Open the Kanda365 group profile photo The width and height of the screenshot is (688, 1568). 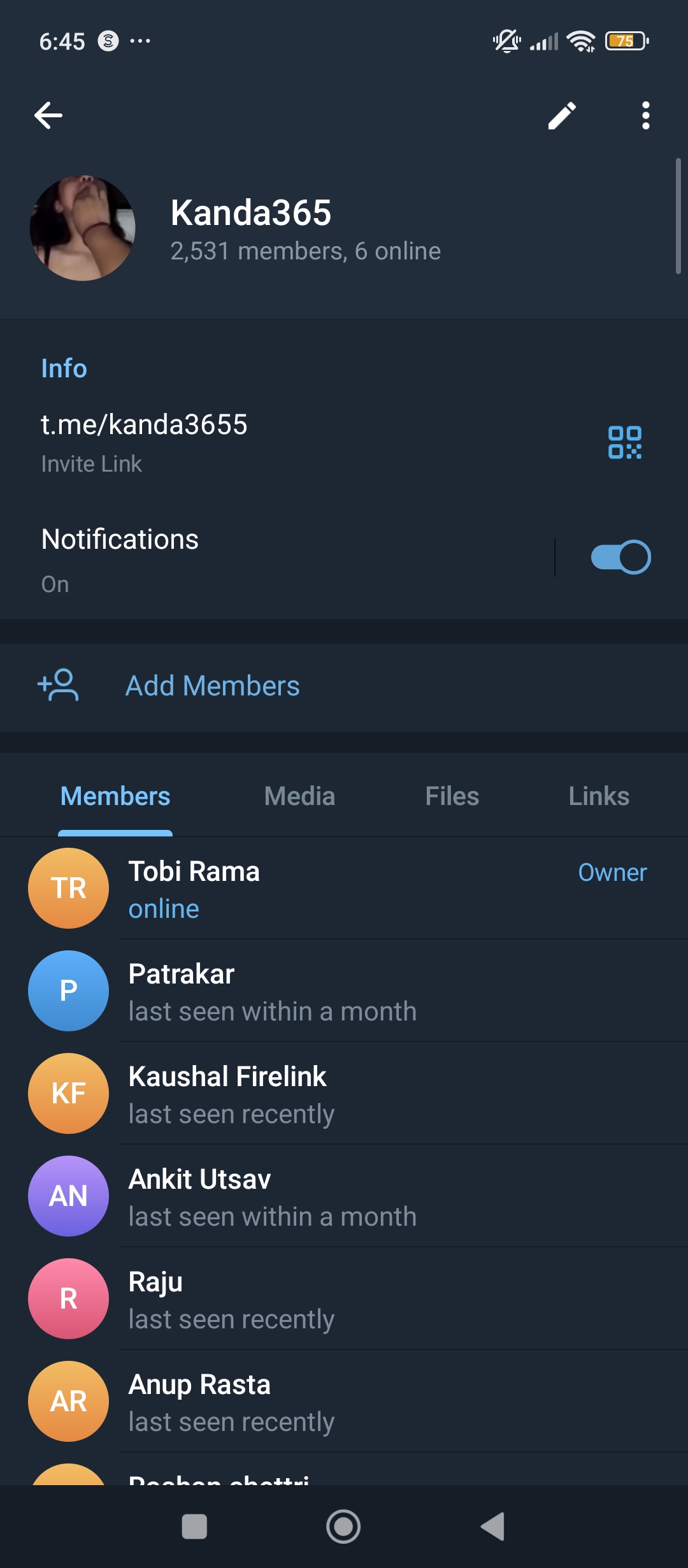point(82,228)
